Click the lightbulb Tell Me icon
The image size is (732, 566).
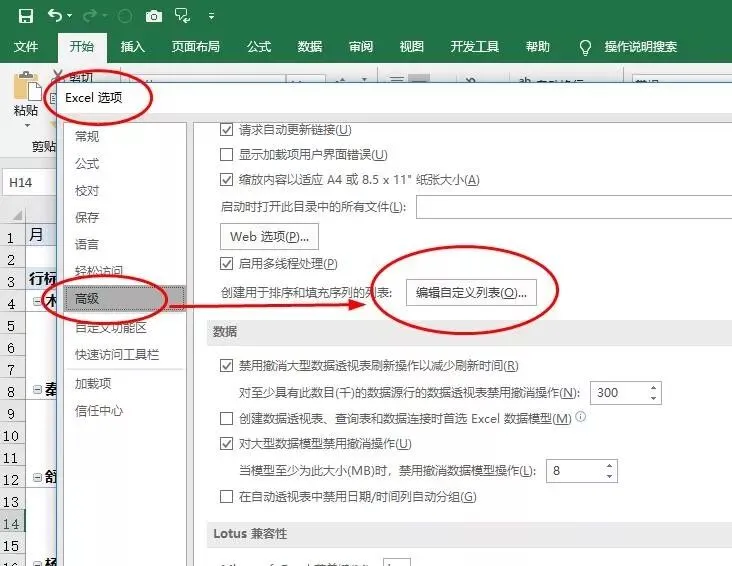click(x=585, y=47)
